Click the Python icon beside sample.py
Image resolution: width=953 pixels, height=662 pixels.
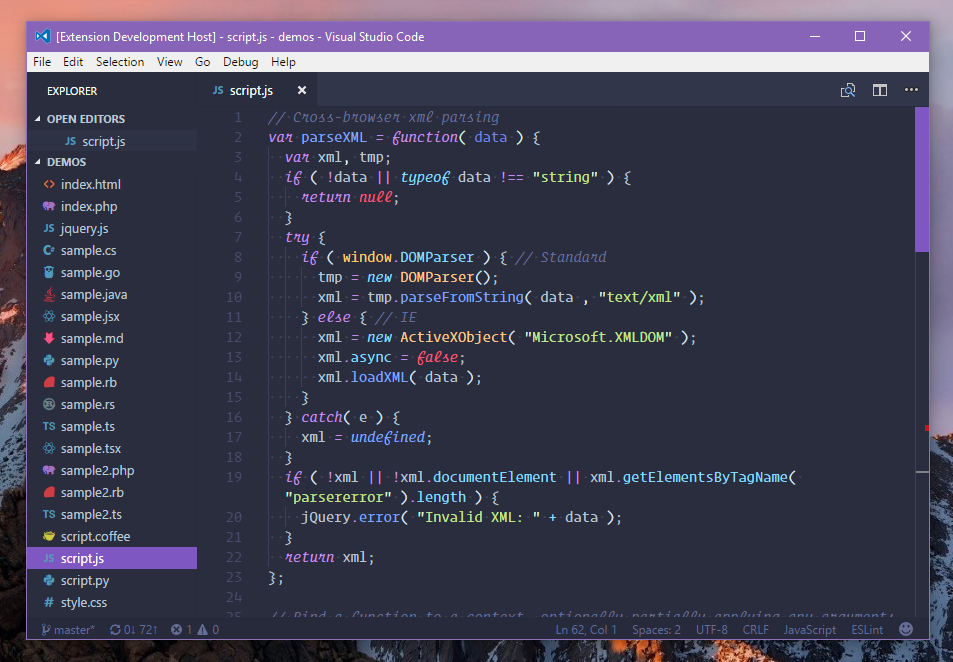(49, 360)
